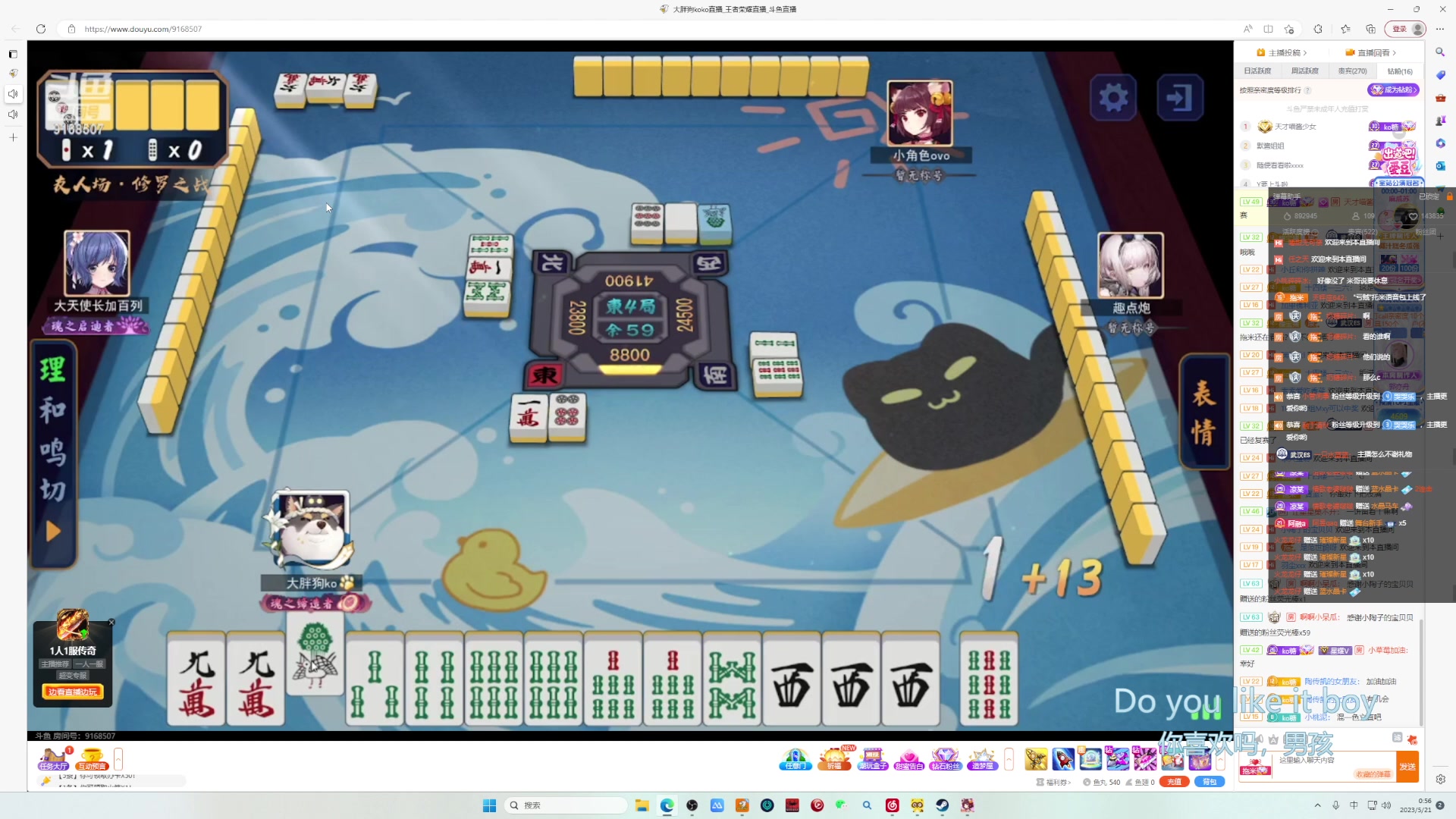
Task: Open WeChat from the taskbar
Action: (842, 805)
